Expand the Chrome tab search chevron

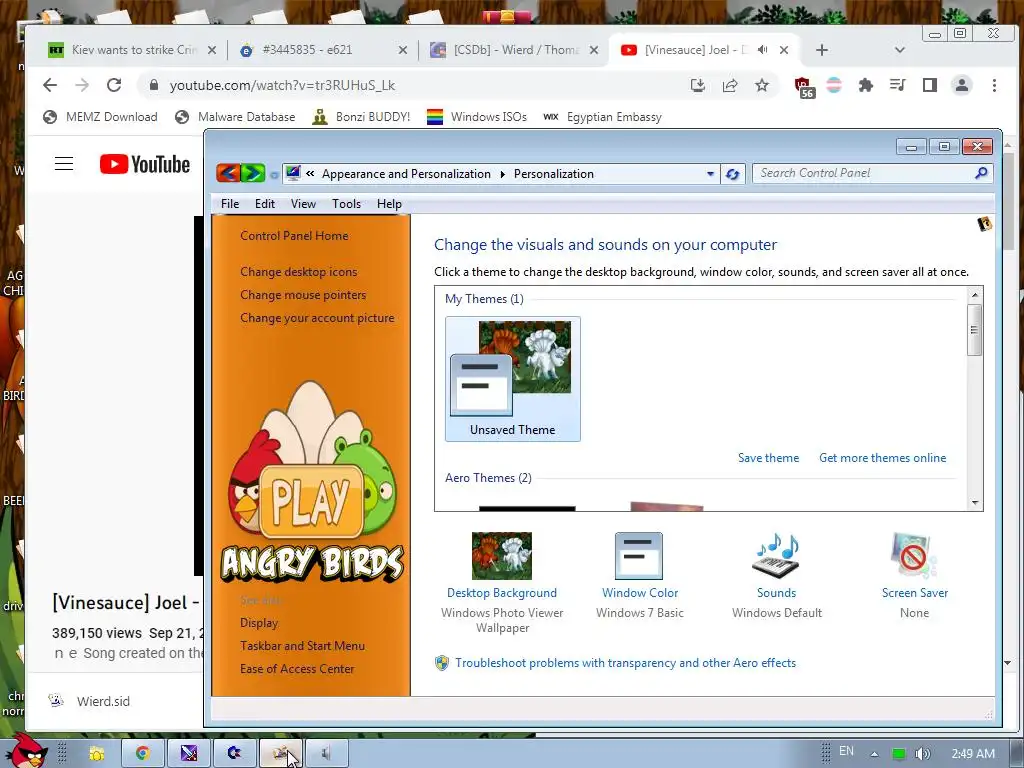(x=899, y=50)
